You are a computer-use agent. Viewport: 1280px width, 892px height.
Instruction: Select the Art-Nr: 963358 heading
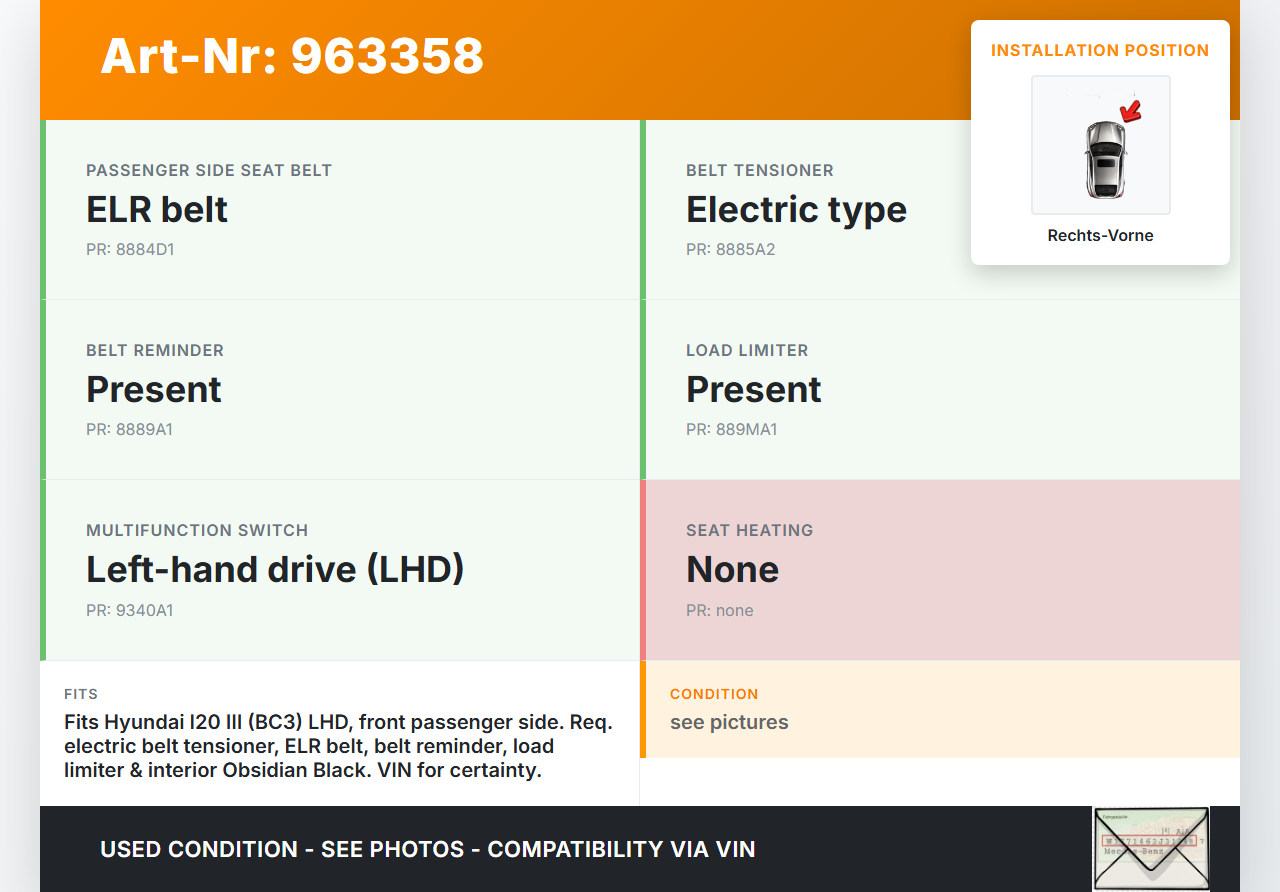pyautogui.click(x=292, y=56)
